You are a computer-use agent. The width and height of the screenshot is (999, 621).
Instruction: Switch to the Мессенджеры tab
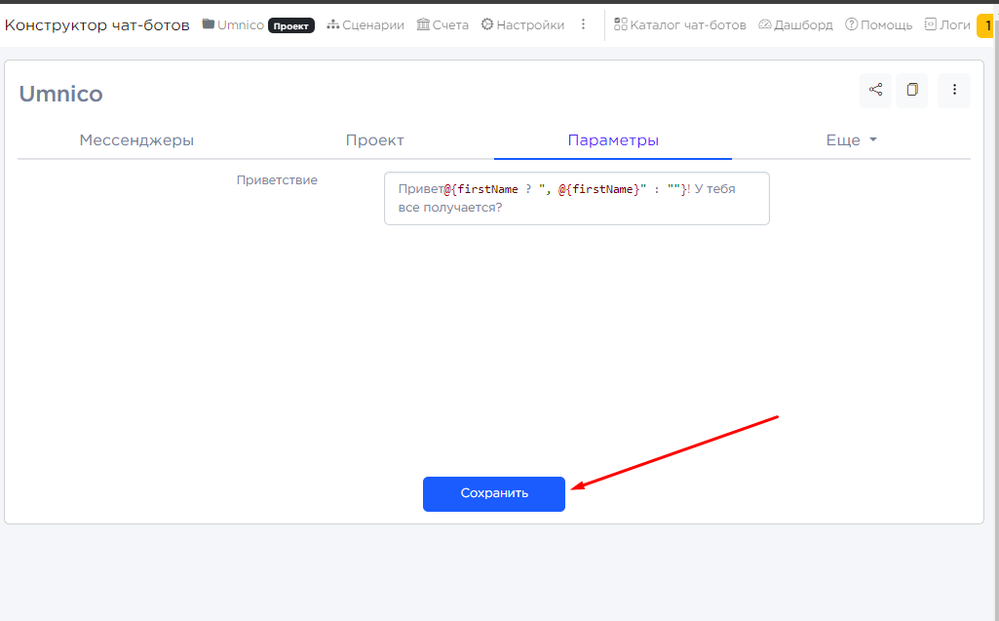click(x=136, y=140)
